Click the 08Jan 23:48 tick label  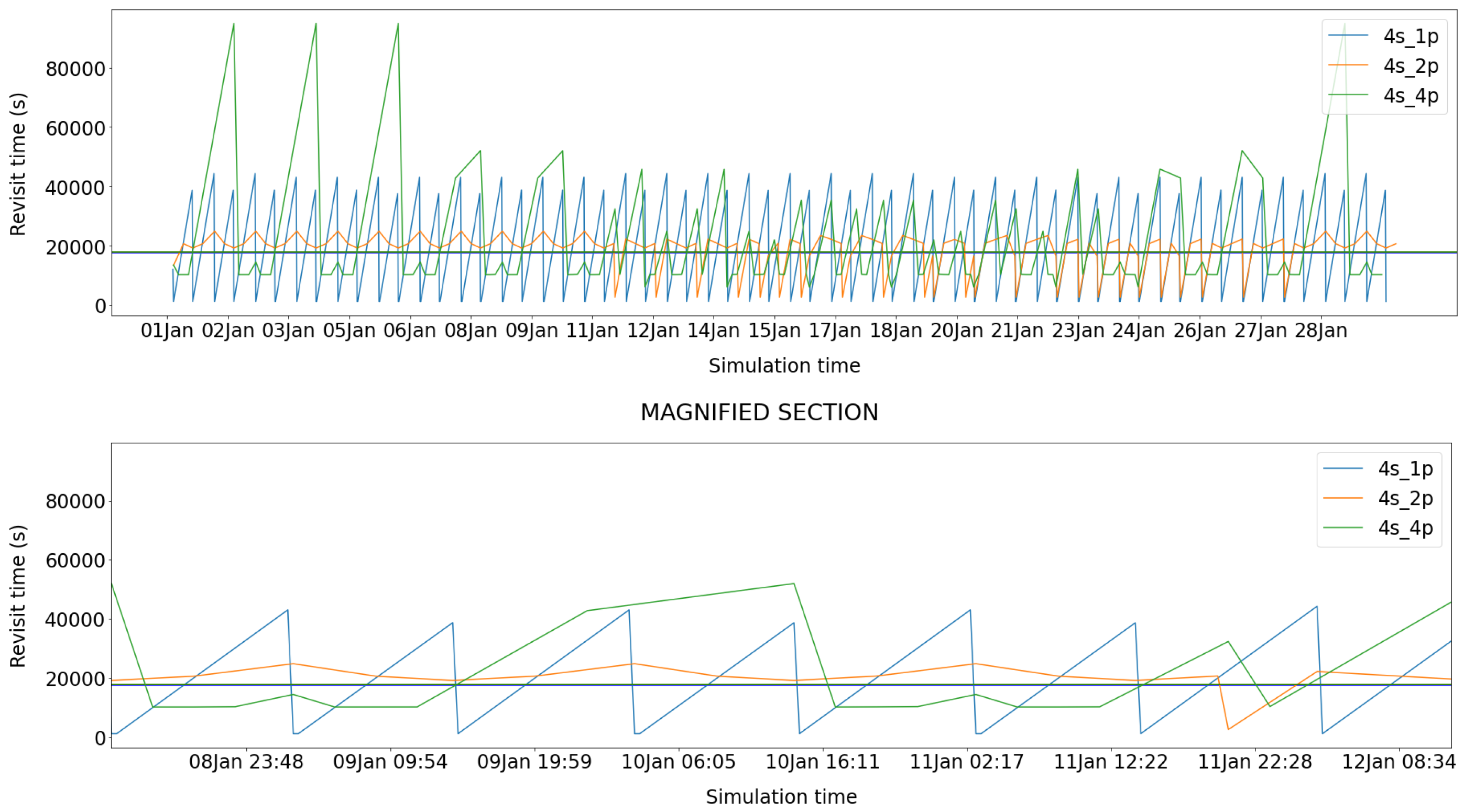[246, 762]
